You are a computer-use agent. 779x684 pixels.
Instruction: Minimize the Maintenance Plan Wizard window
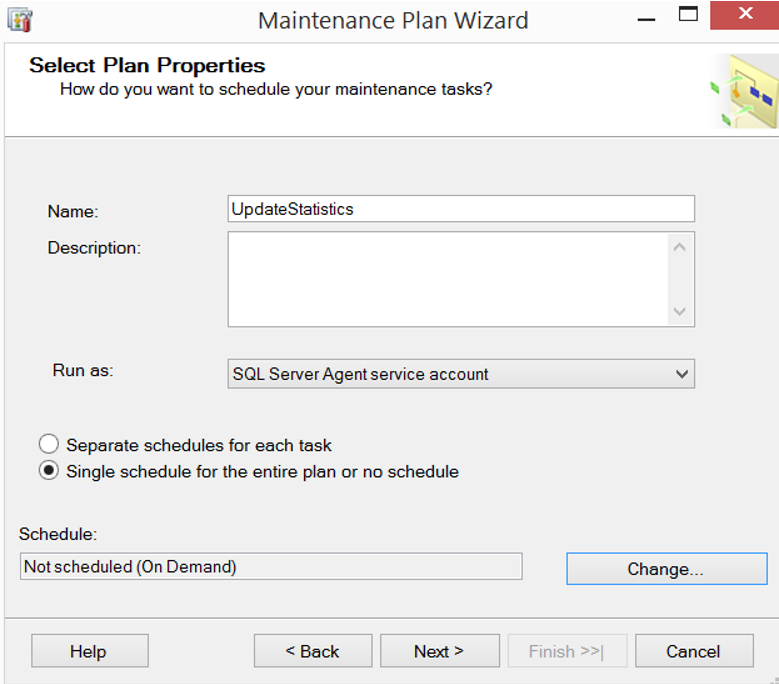[x=646, y=19]
